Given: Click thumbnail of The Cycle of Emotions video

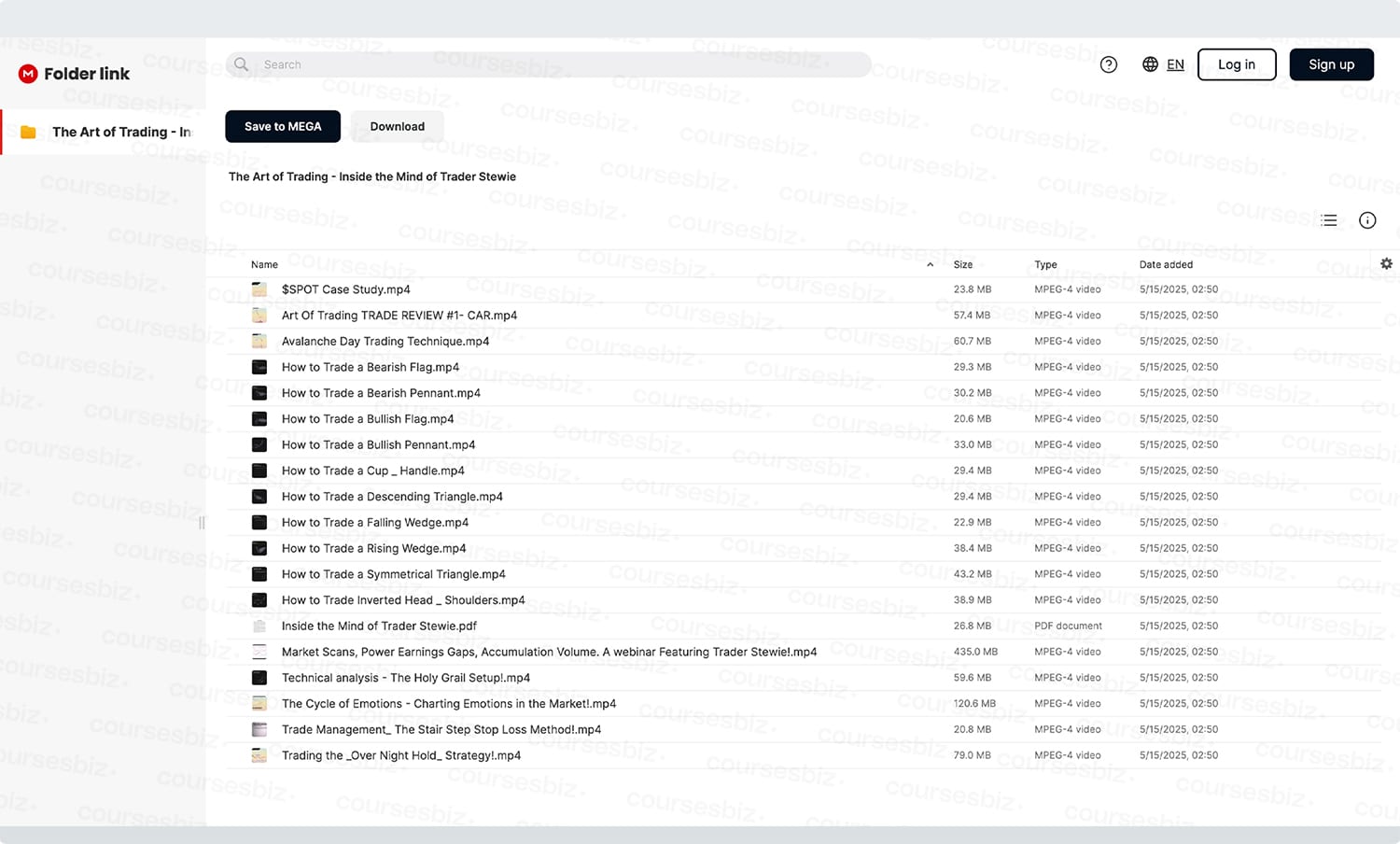Looking at the screenshot, I should (259, 704).
